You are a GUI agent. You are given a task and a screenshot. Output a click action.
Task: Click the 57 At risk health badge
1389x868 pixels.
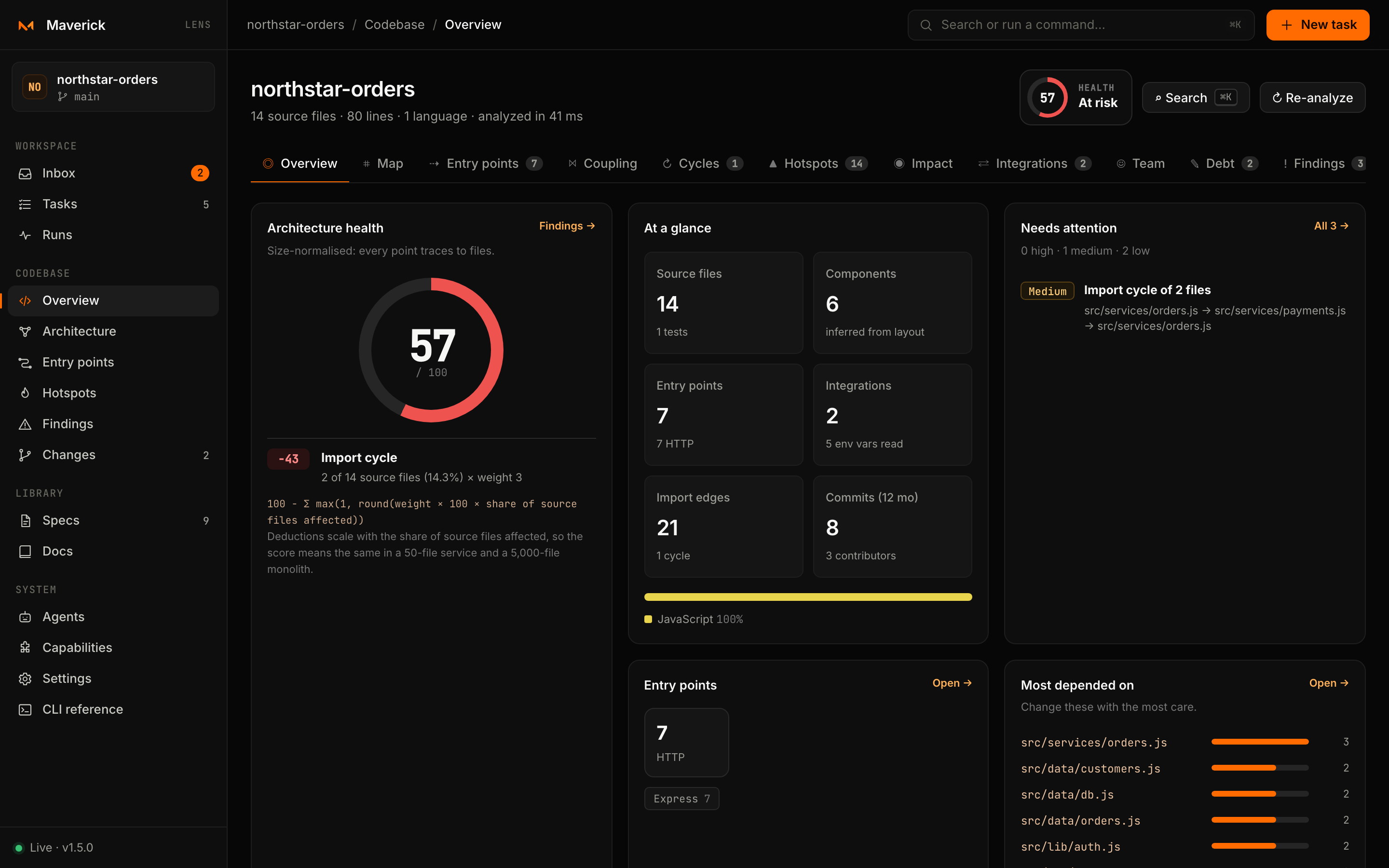point(1076,97)
